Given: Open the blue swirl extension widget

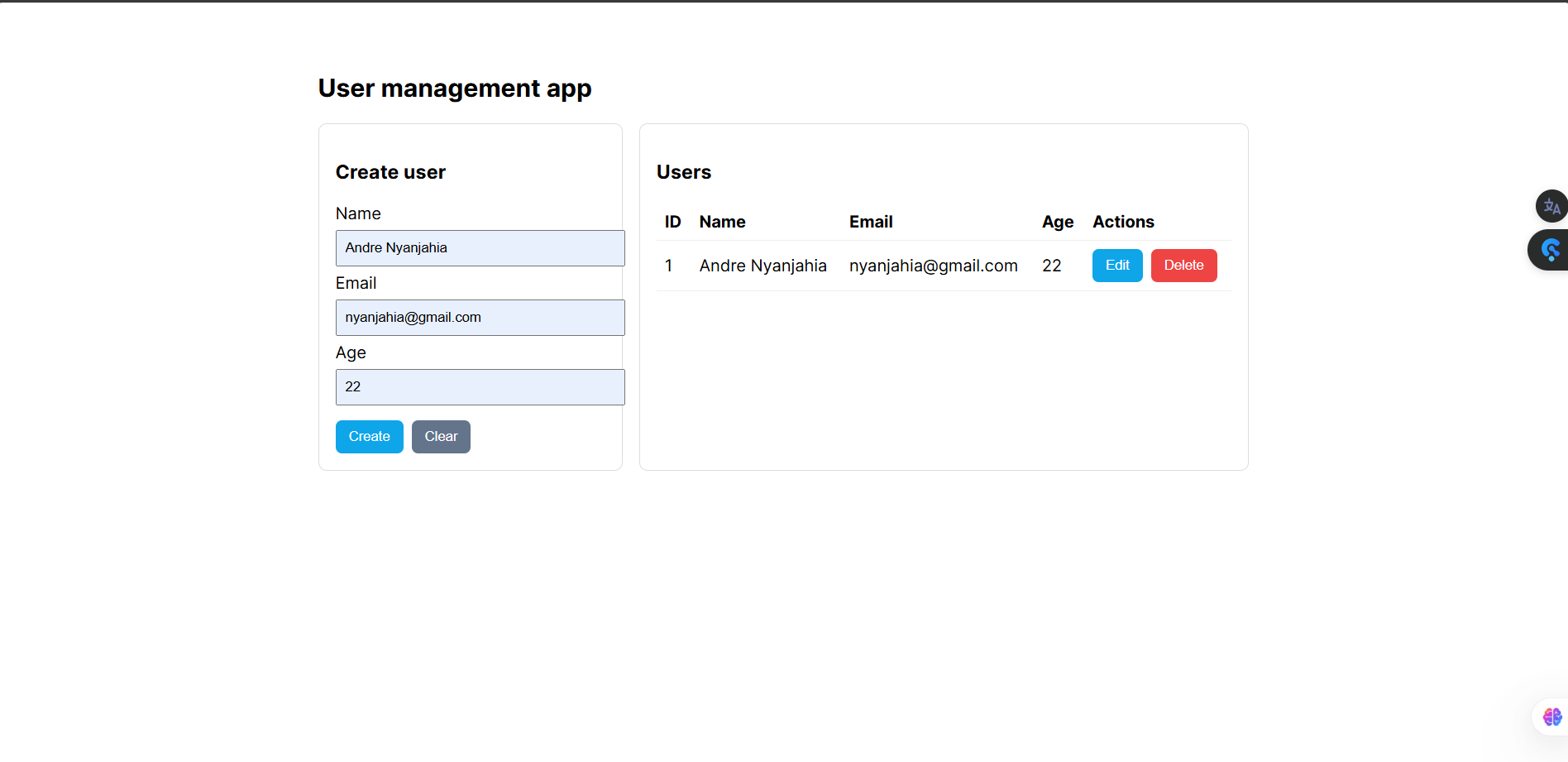Looking at the screenshot, I should click(1550, 250).
